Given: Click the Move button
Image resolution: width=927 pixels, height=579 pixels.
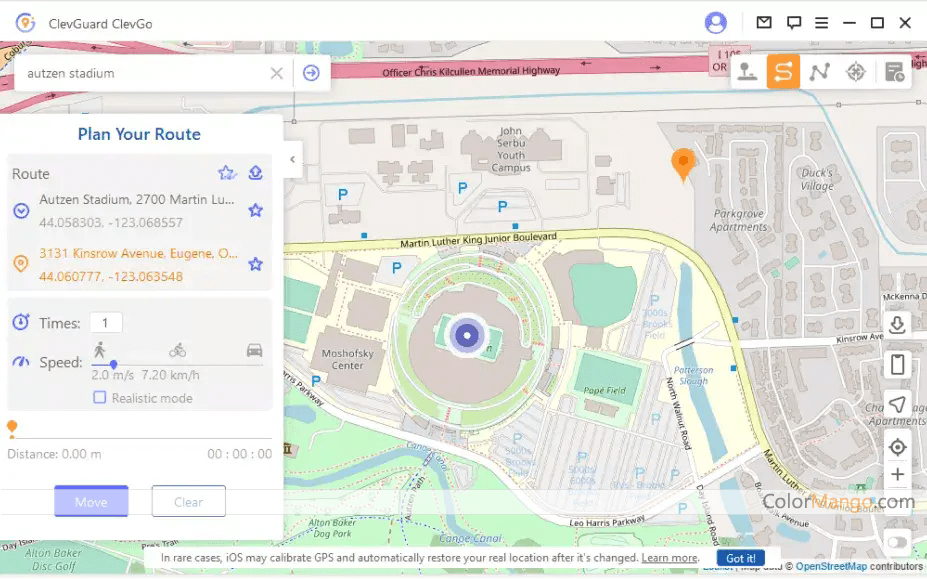Looking at the screenshot, I should 91,502.
